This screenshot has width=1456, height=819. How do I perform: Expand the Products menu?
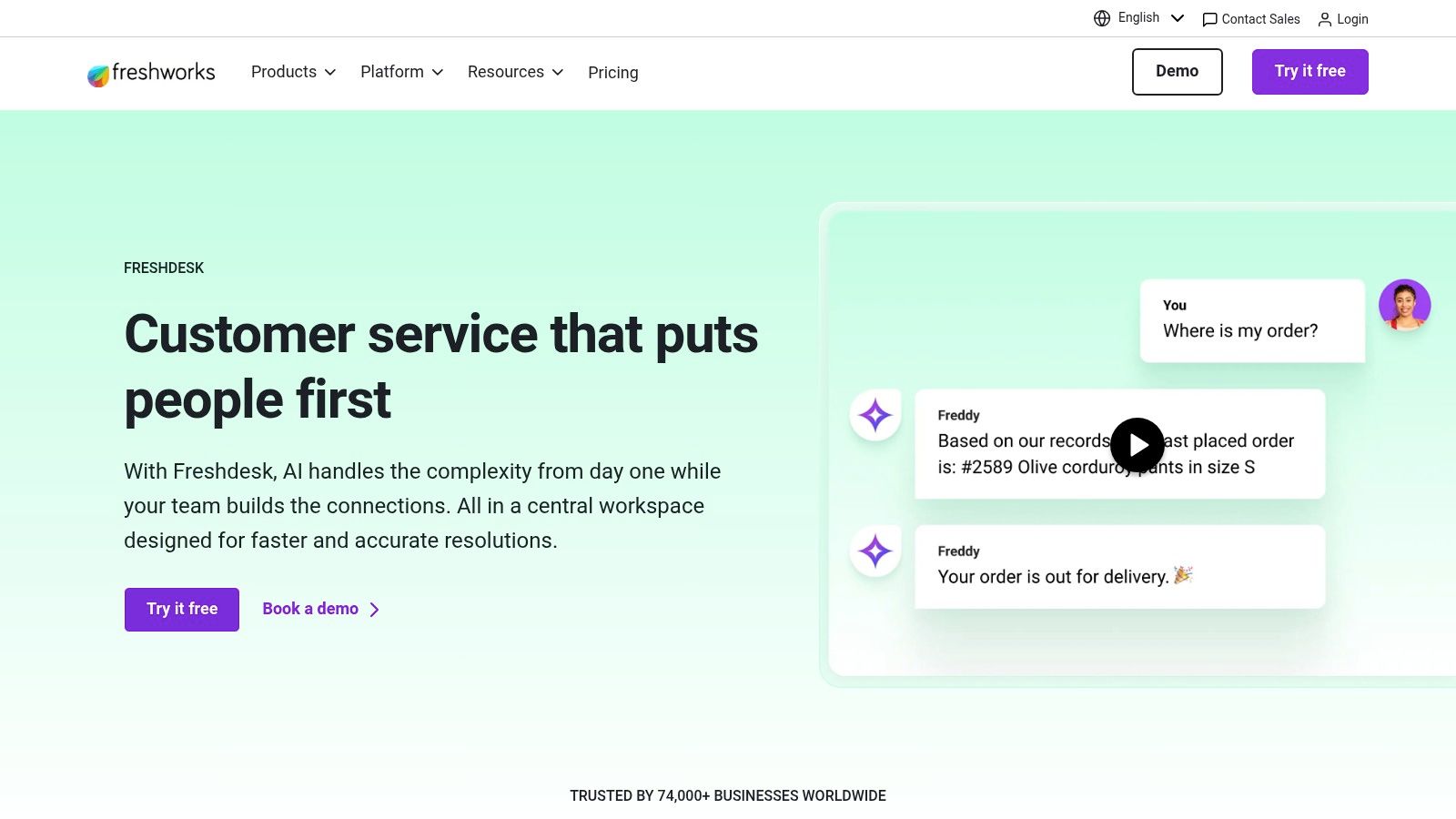coord(292,72)
